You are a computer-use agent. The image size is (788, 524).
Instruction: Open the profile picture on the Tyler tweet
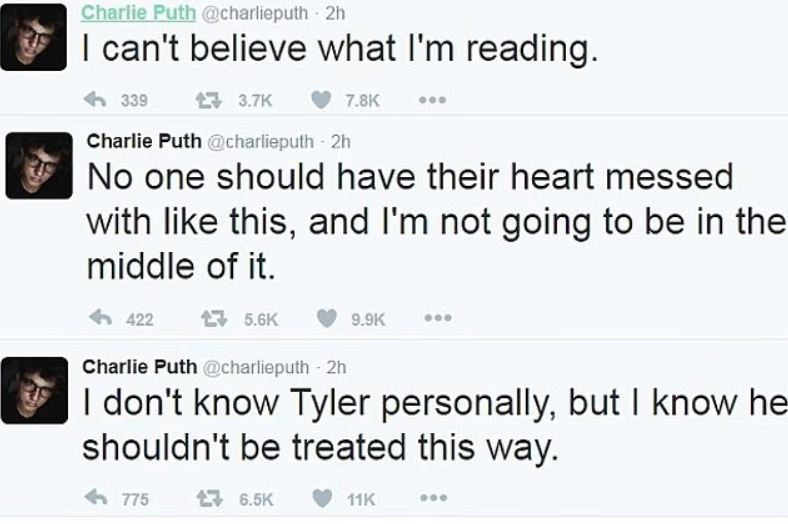click(x=34, y=390)
